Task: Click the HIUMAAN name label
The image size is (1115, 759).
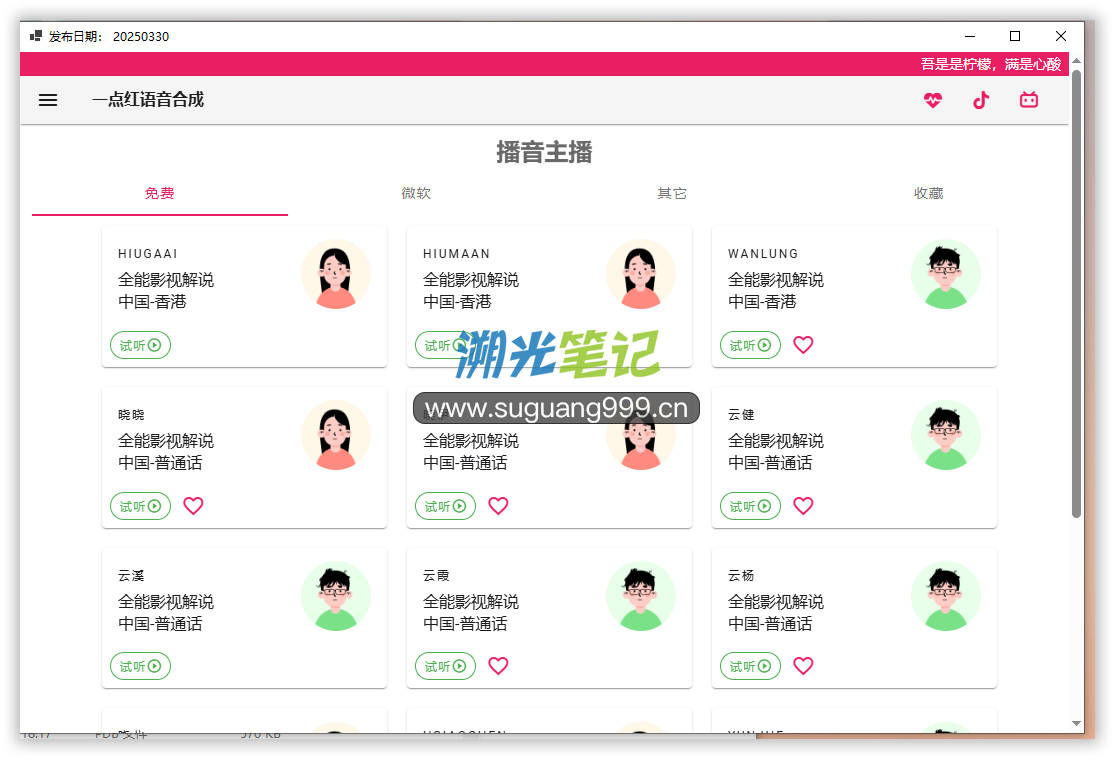Action: pos(457,254)
